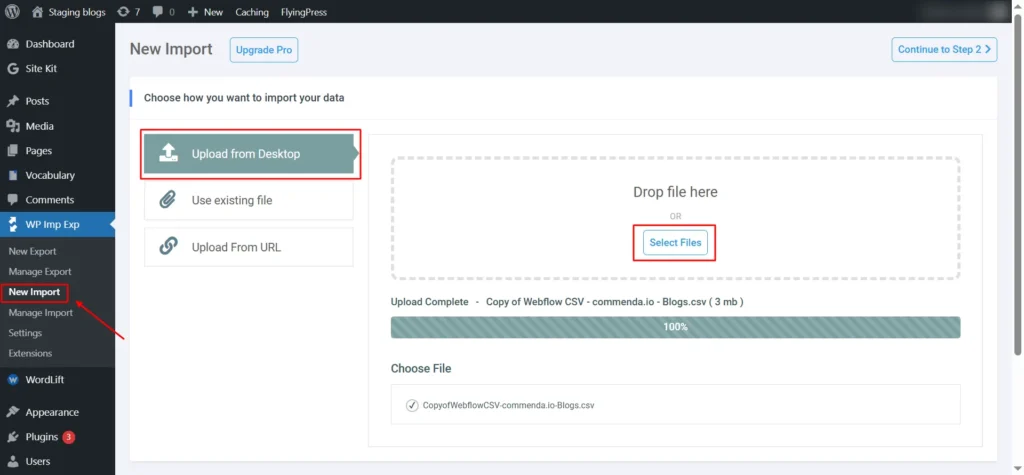Expand the WP Imp Exp sidebar menu

52,224
